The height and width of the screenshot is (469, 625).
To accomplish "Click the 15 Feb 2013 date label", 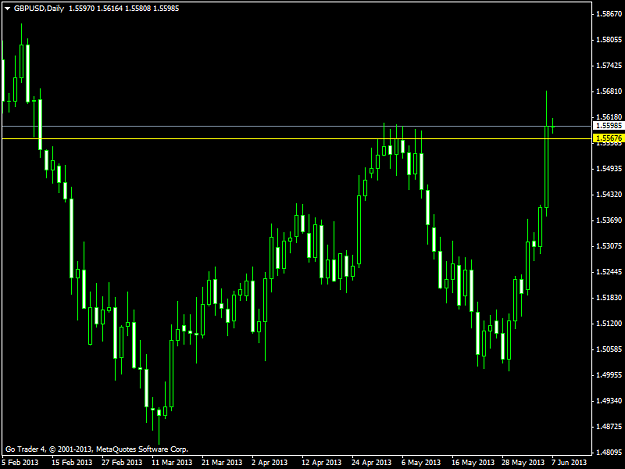I will pos(72,462).
